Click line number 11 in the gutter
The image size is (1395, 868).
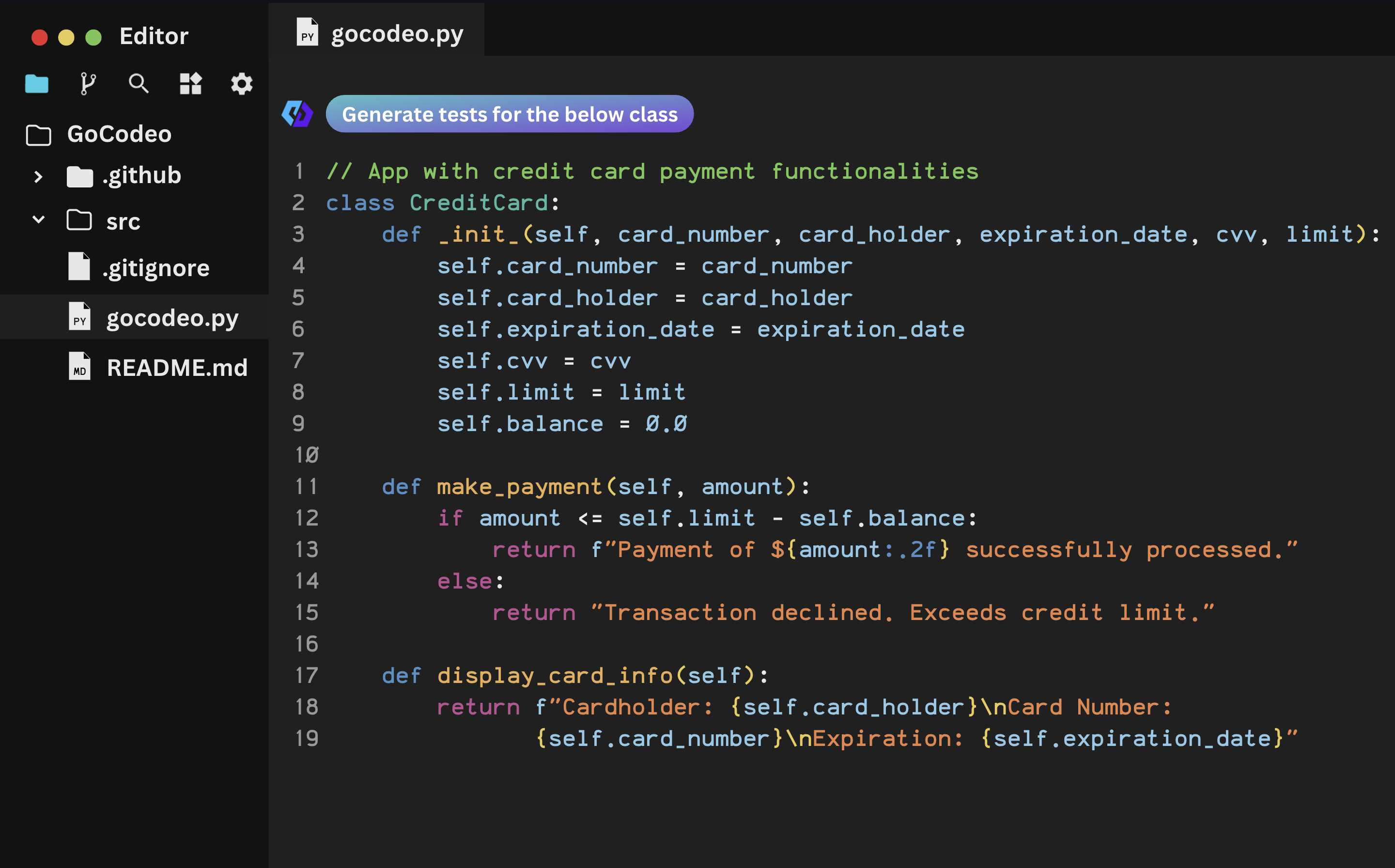[306, 487]
